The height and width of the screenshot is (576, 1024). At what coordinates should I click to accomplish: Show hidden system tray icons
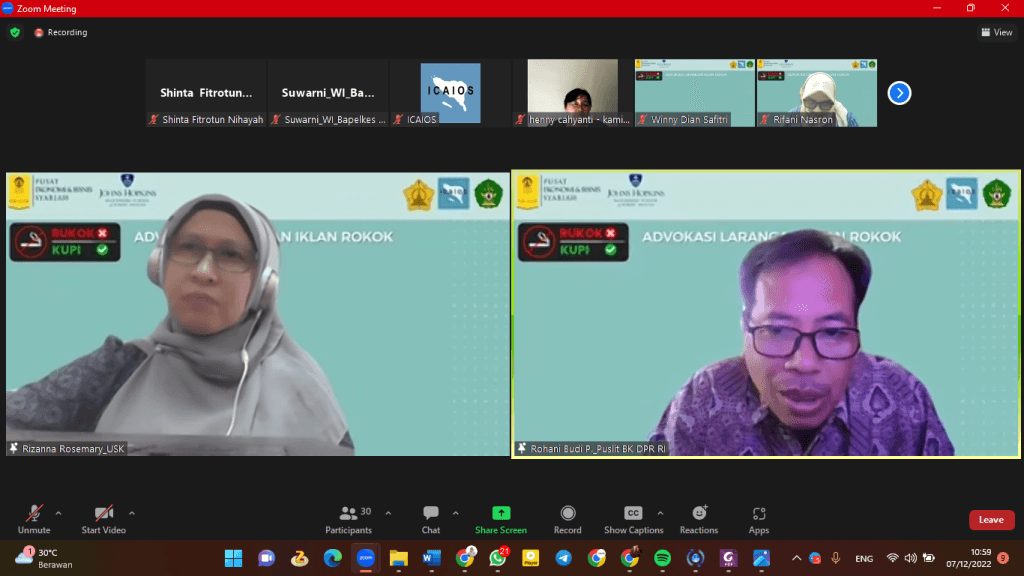pos(796,558)
